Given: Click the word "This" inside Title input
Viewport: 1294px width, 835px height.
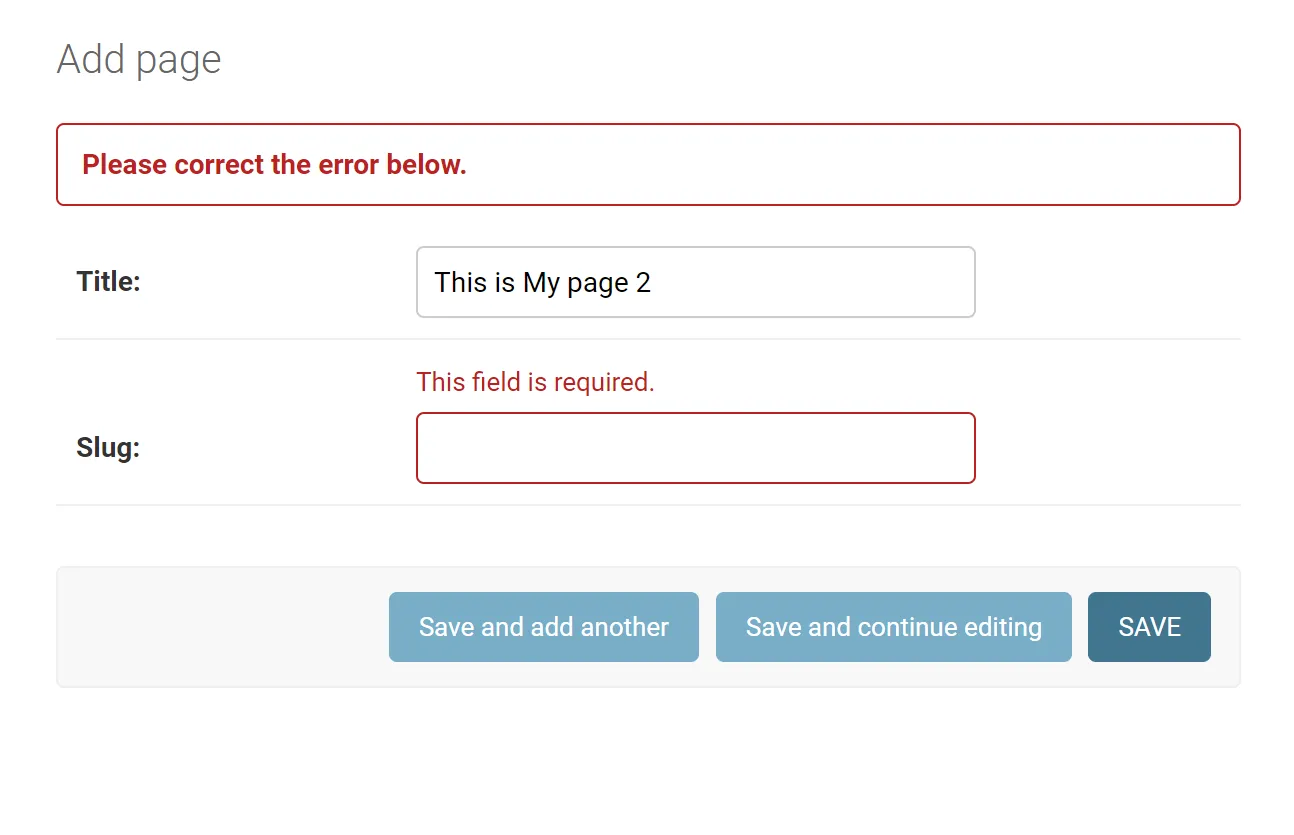Looking at the screenshot, I should pos(460,283).
